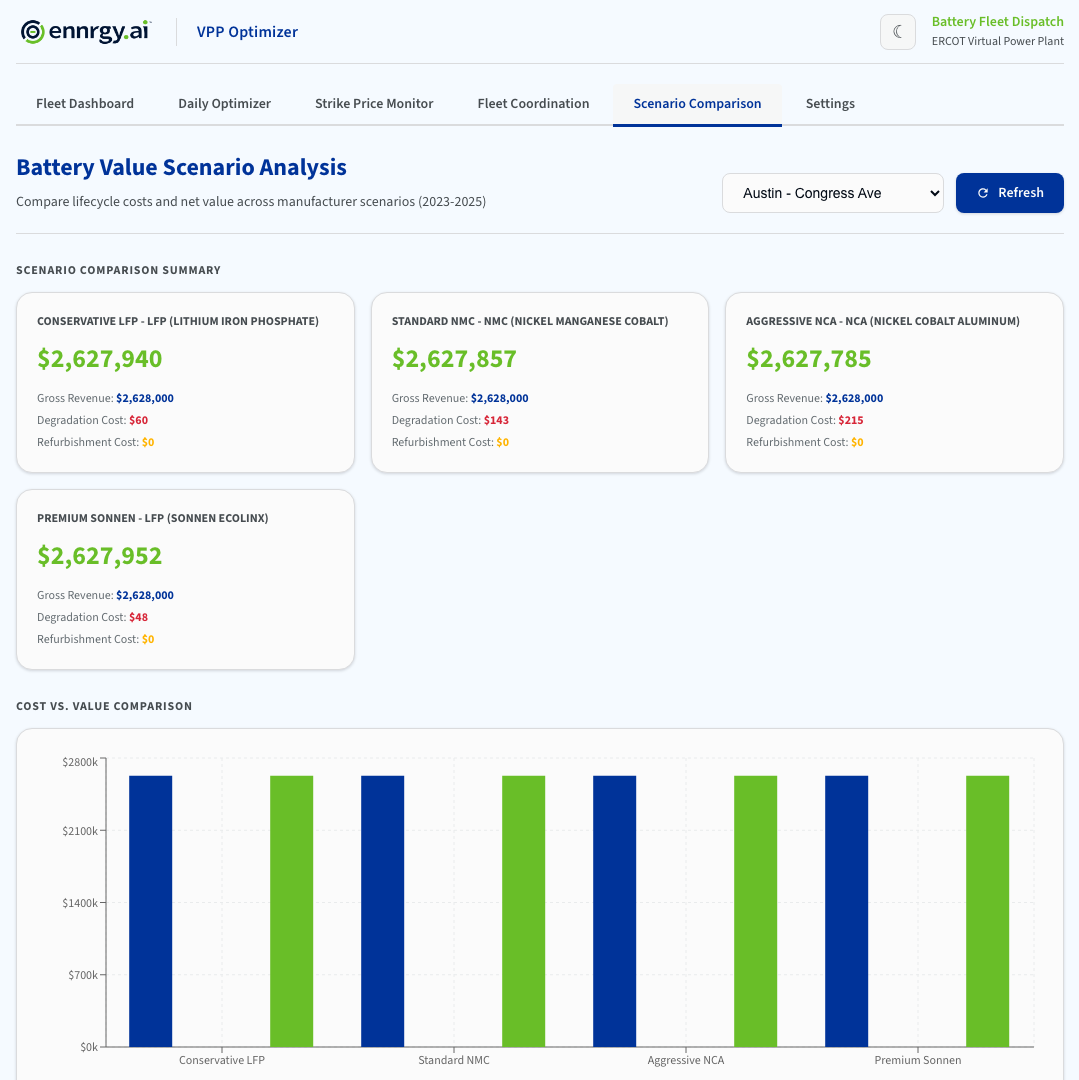Viewport: 1079px width, 1080px height.
Task: Click the Standard NMC scenario card
Action: click(x=539, y=381)
